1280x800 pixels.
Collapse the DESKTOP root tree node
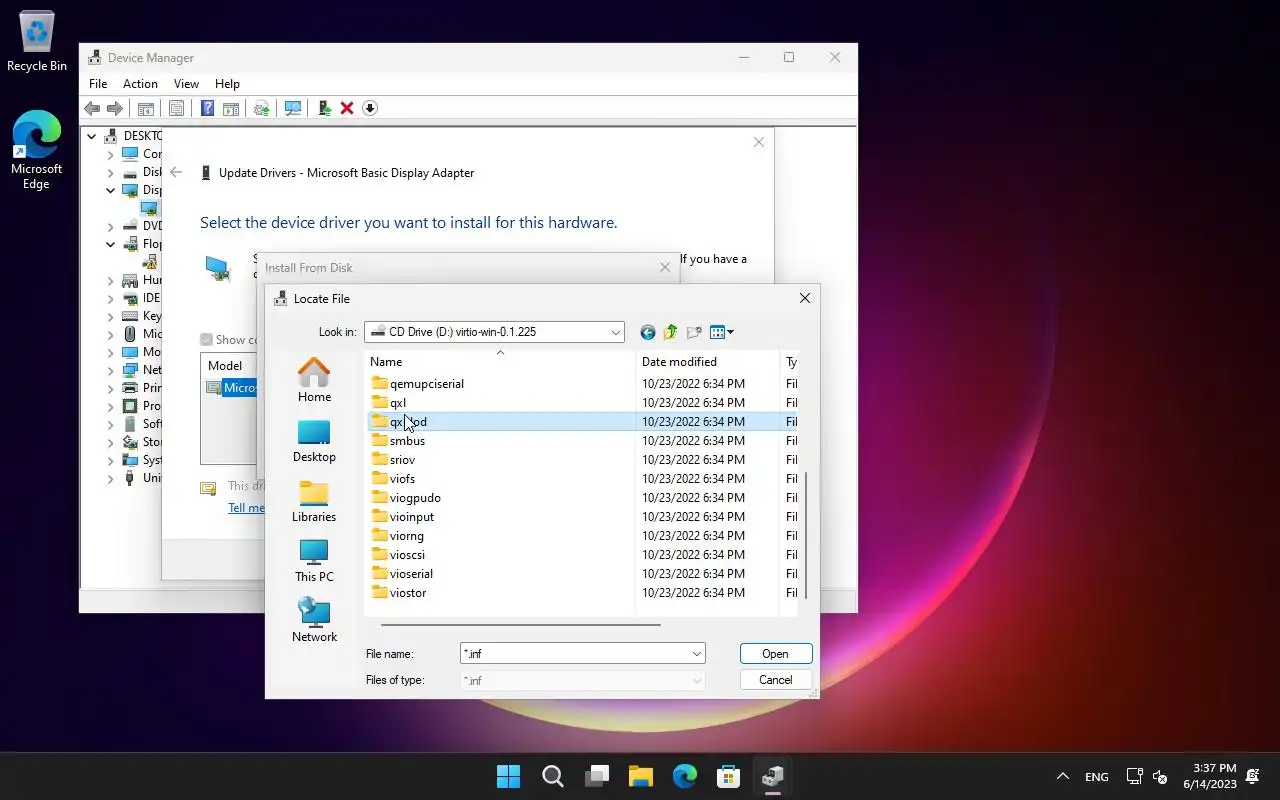coord(92,136)
